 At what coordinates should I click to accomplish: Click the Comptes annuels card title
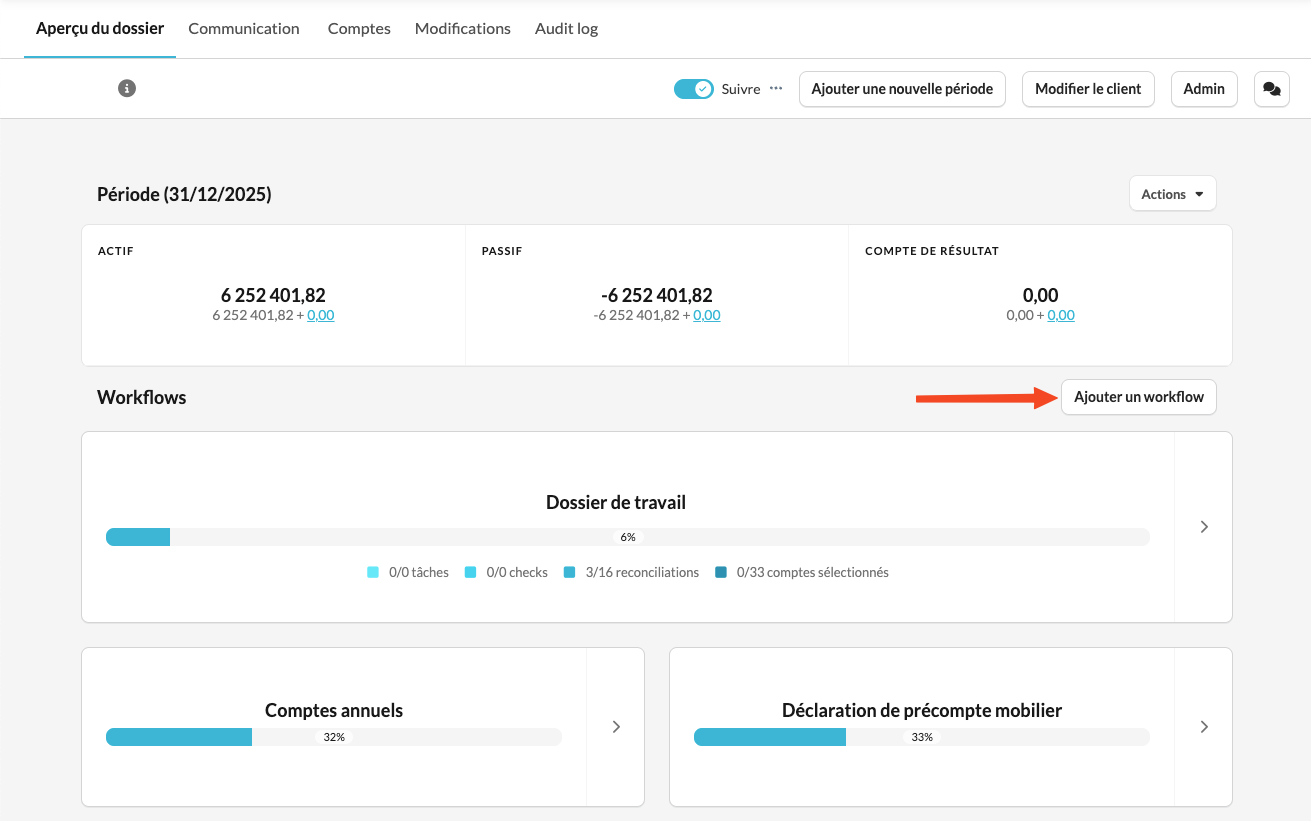coord(334,711)
